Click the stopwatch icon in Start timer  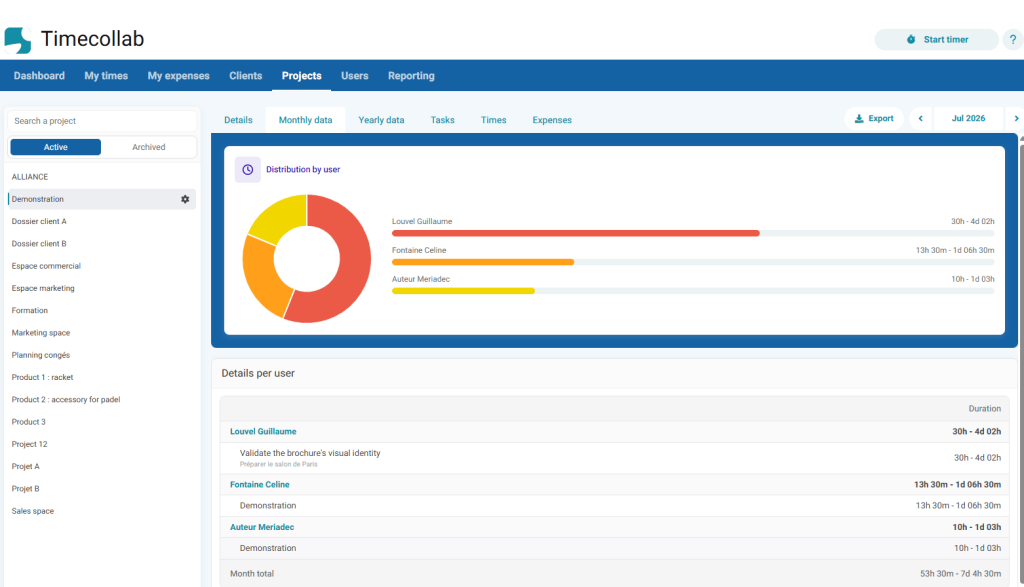coord(911,40)
